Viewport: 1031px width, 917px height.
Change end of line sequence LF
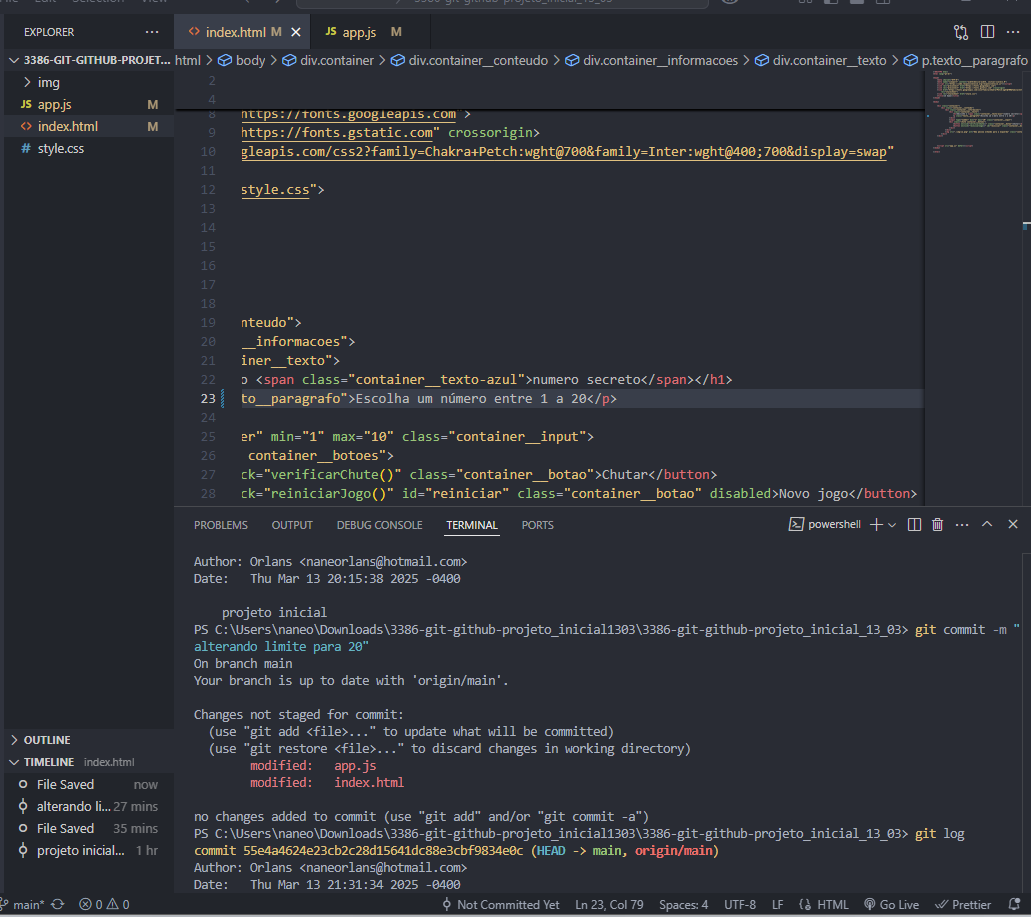pos(777,905)
